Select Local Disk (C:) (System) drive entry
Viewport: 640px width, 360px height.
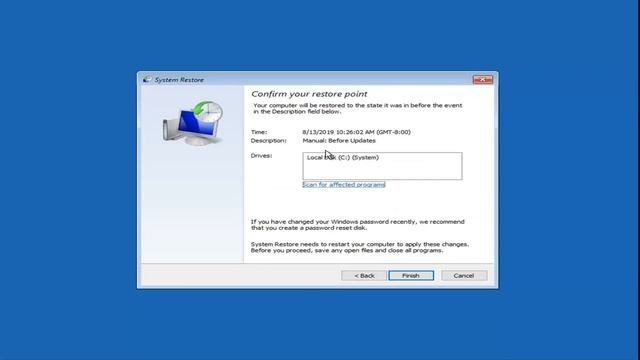pos(343,158)
